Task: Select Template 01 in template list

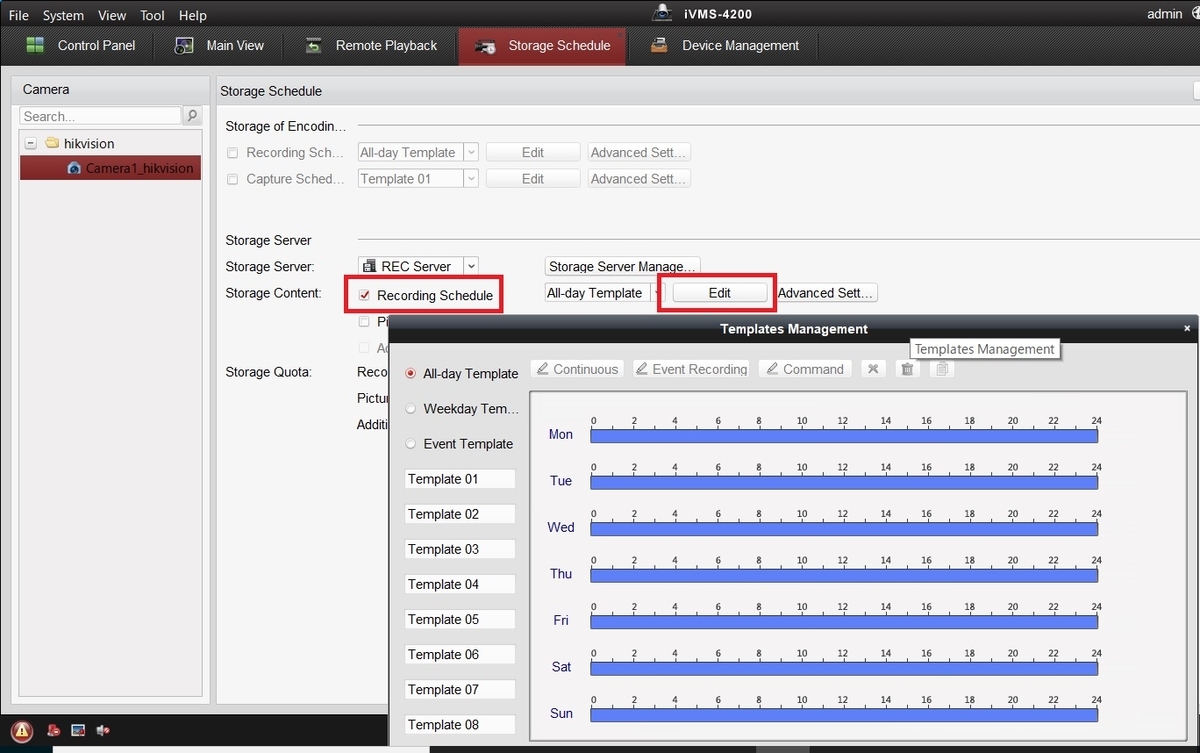Action: coord(460,479)
